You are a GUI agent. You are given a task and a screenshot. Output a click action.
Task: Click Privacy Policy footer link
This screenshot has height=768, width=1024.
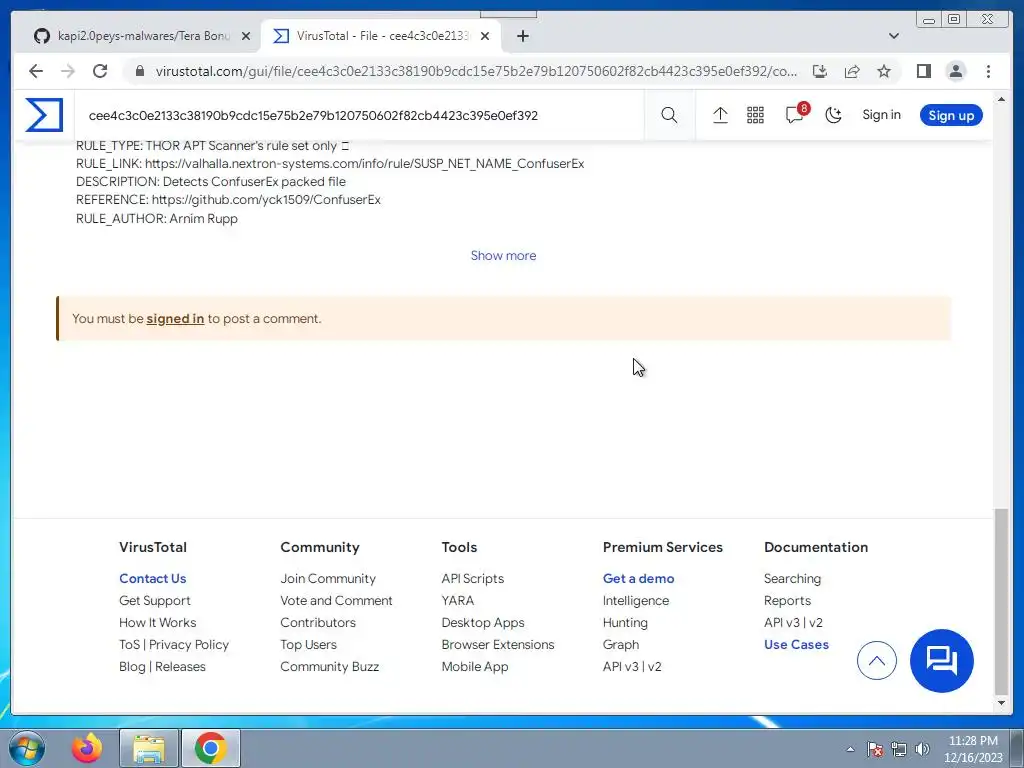[x=189, y=645]
